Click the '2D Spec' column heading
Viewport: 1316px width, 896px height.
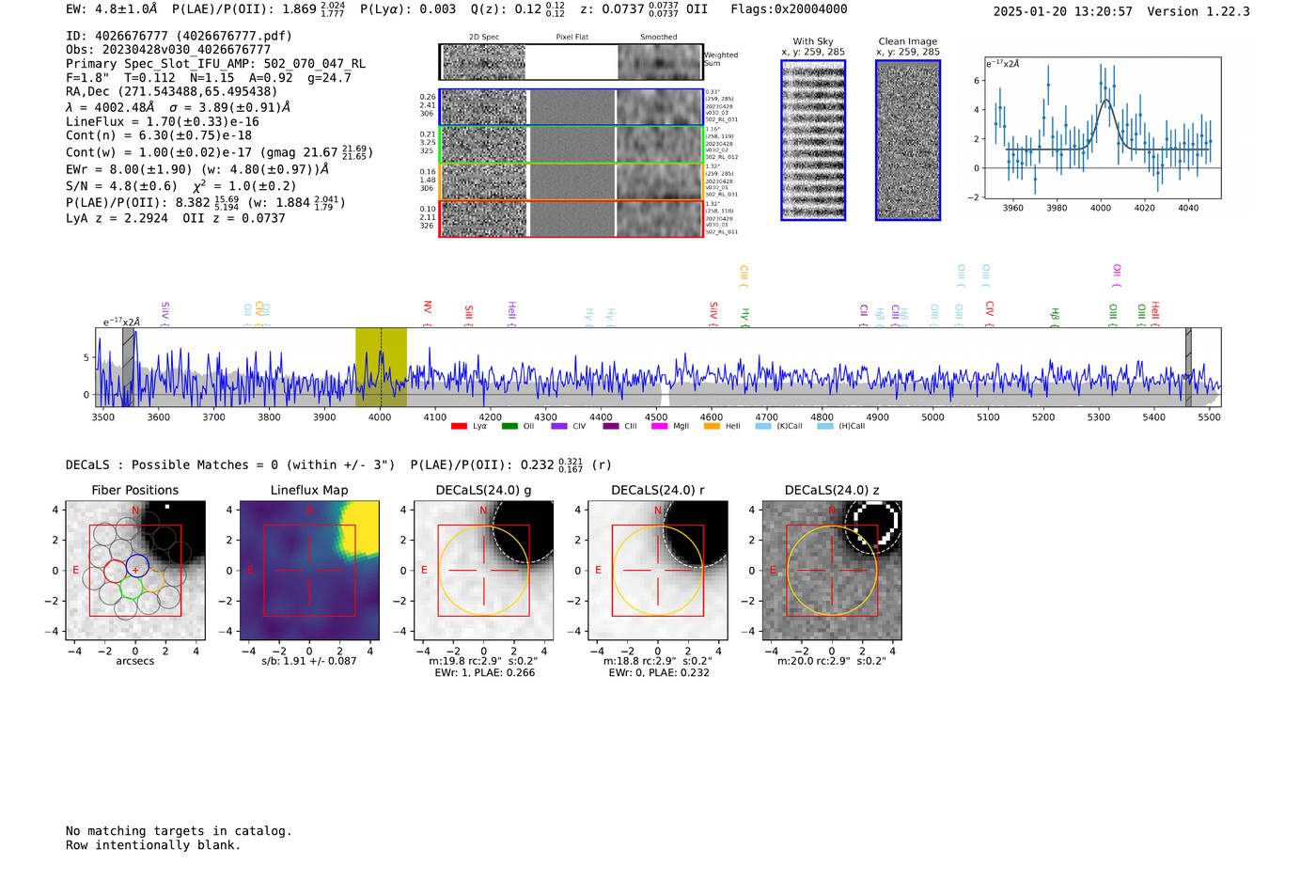point(484,38)
